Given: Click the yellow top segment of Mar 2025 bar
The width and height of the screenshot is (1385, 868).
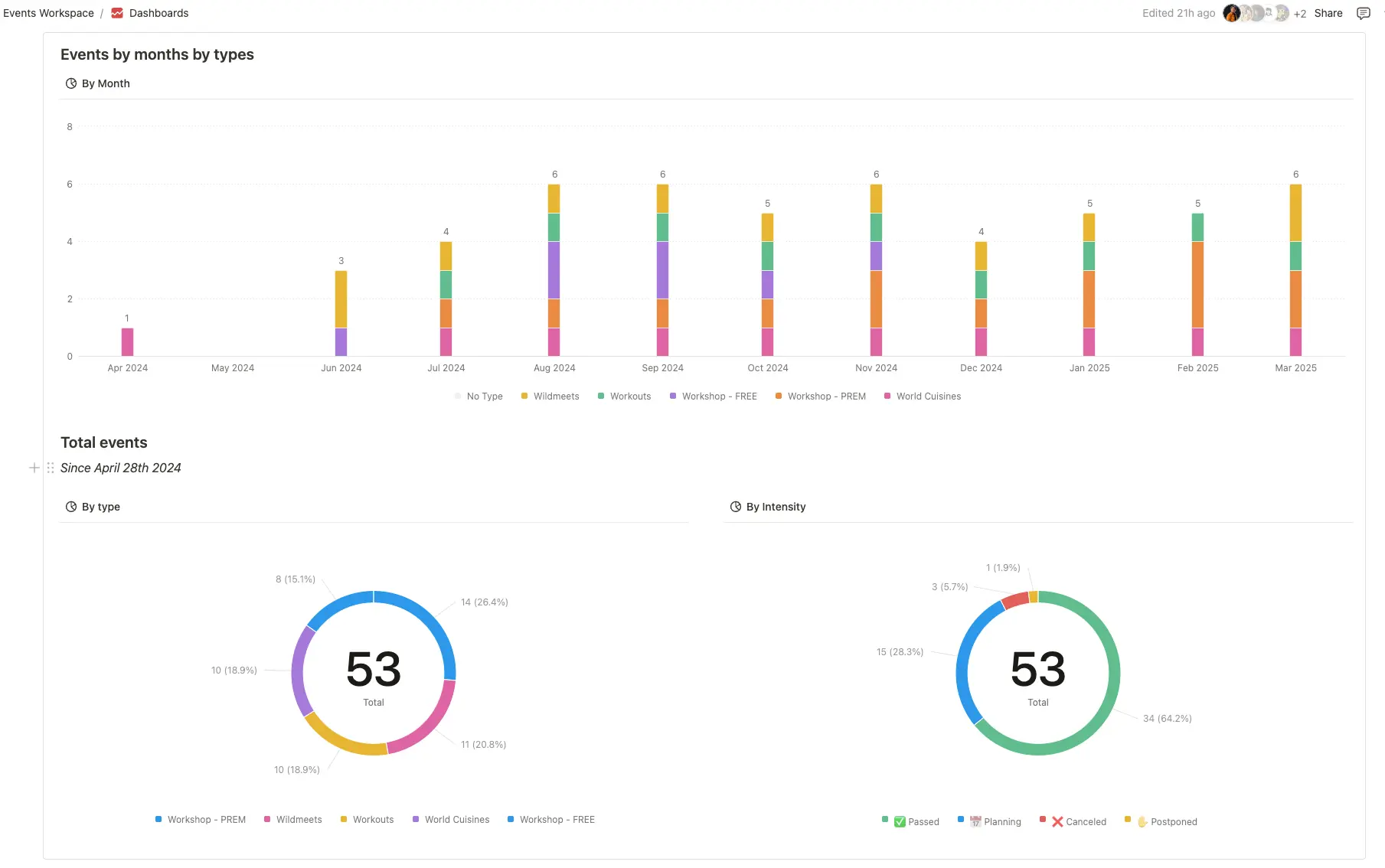Looking at the screenshot, I should click(1295, 213).
